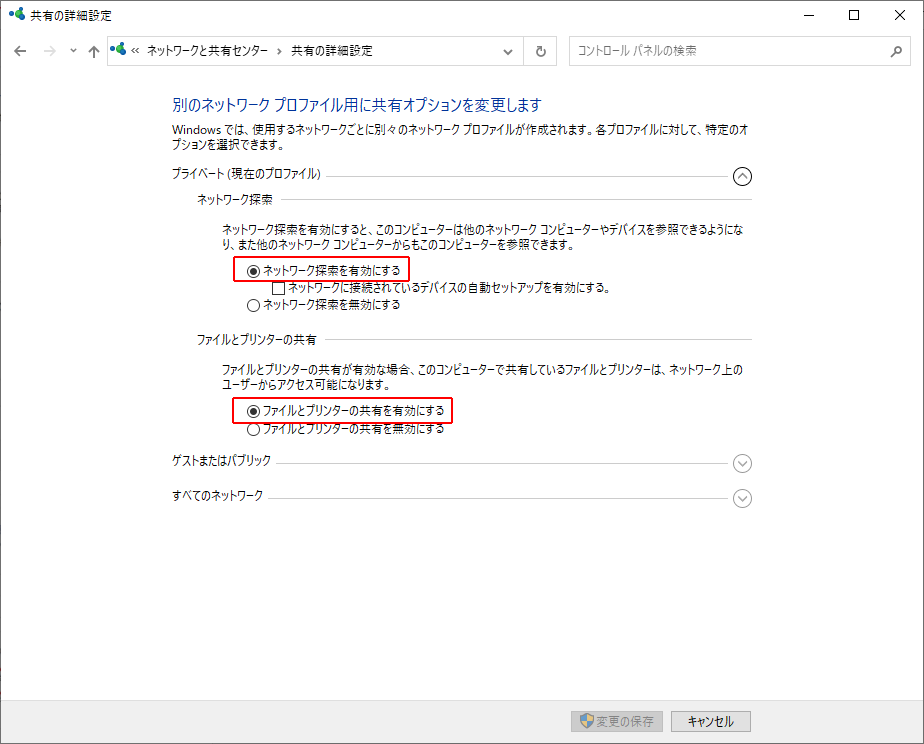Viewport: 924px width, 744px height.
Task: Select ネットワーク探索を無効にする radio button
Action: pyautogui.click(x=253, y=305)
